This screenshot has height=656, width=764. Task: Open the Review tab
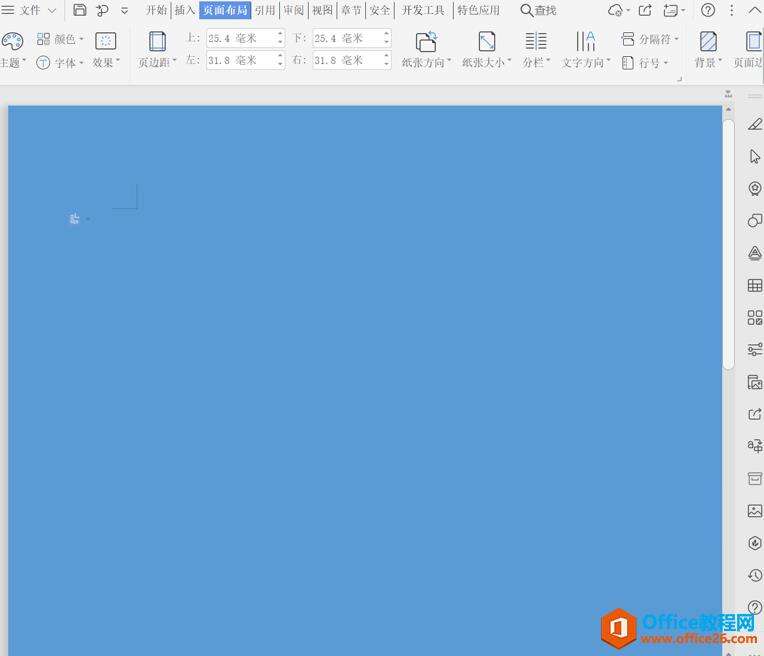point(294,10)
